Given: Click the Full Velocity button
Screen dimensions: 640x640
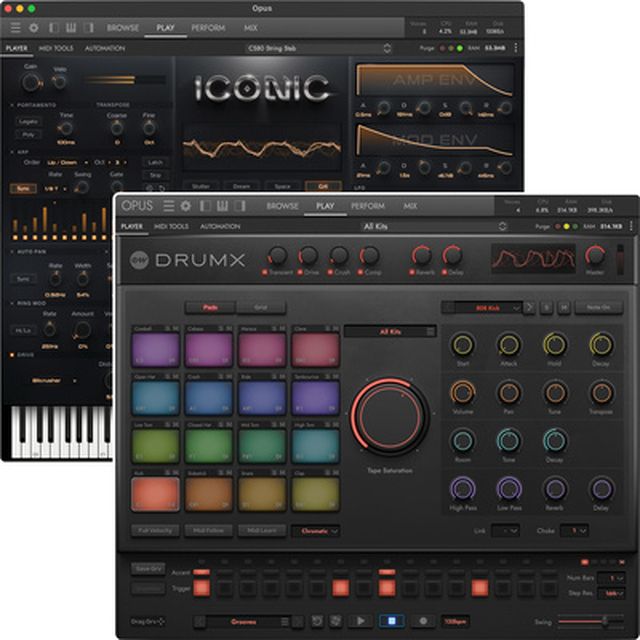Looking at the screenshot, I should tap(155, 531).
